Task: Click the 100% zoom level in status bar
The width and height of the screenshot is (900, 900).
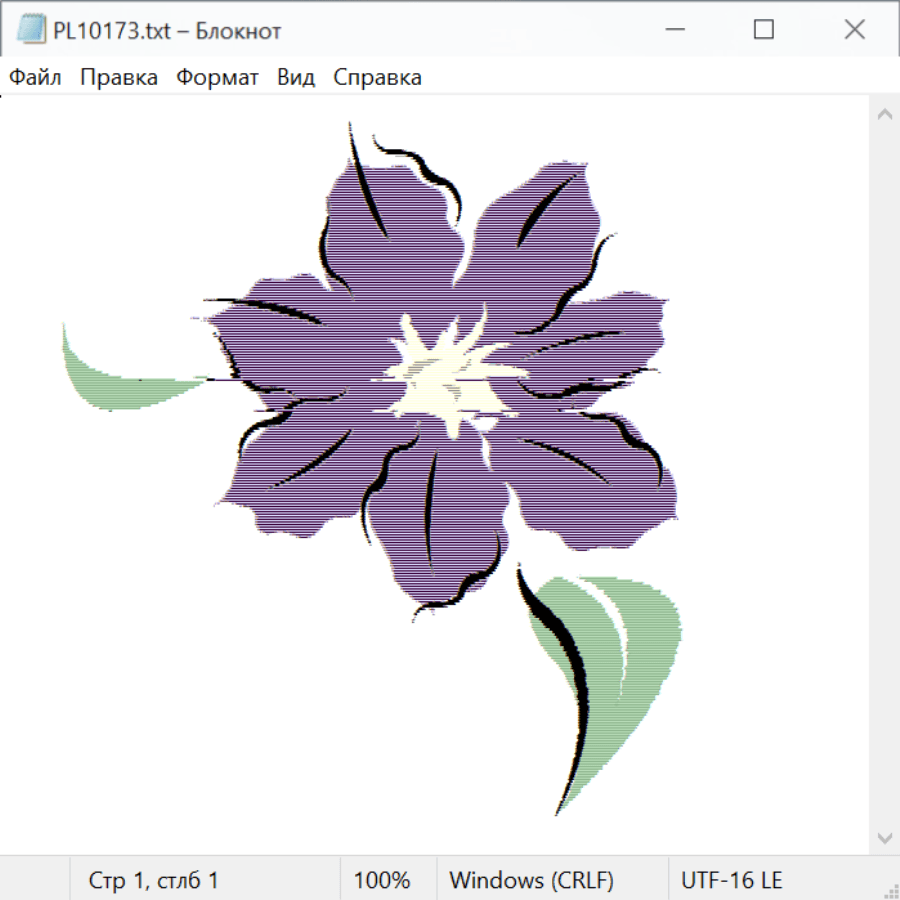Action: (382, 880)
